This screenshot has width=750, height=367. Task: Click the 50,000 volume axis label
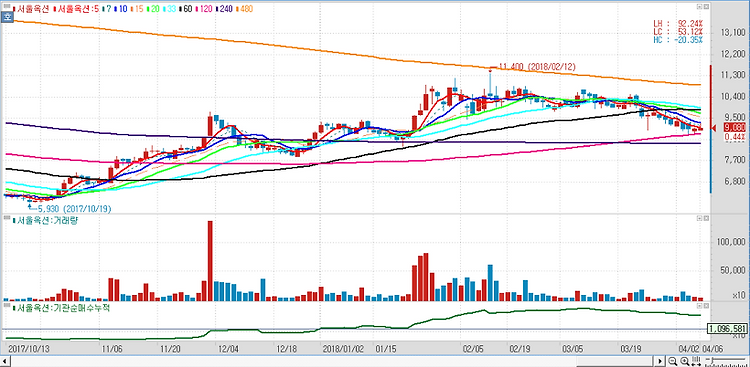point(732,270)
